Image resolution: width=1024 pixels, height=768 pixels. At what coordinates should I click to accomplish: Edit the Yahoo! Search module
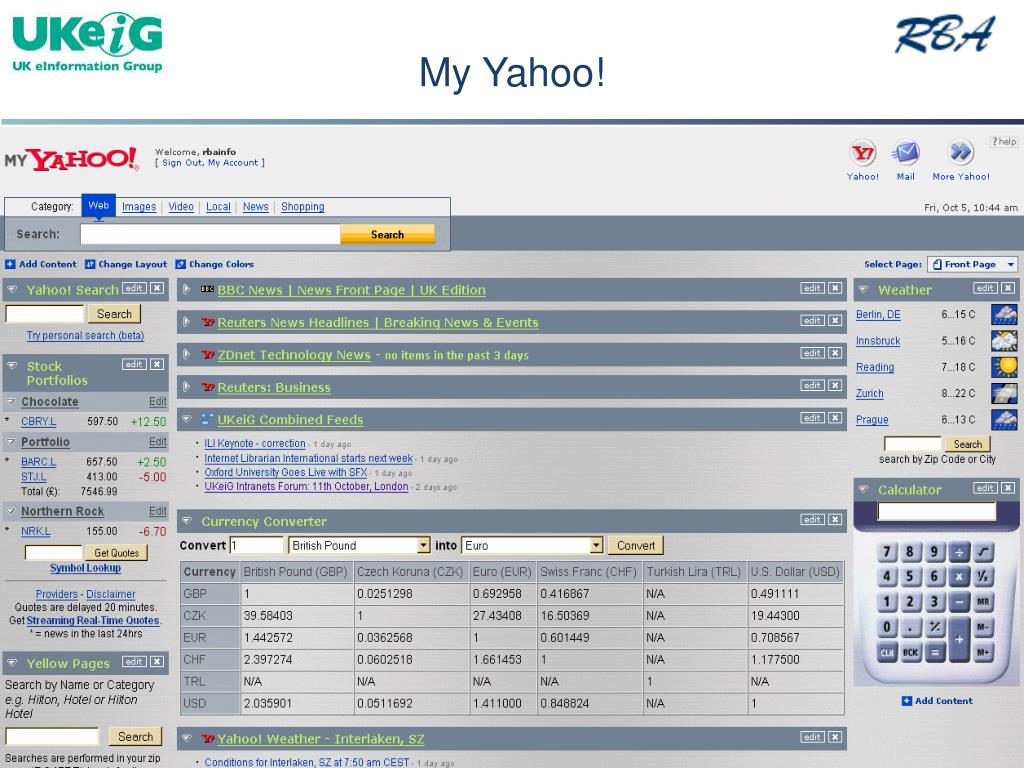(x=134, y=288)
